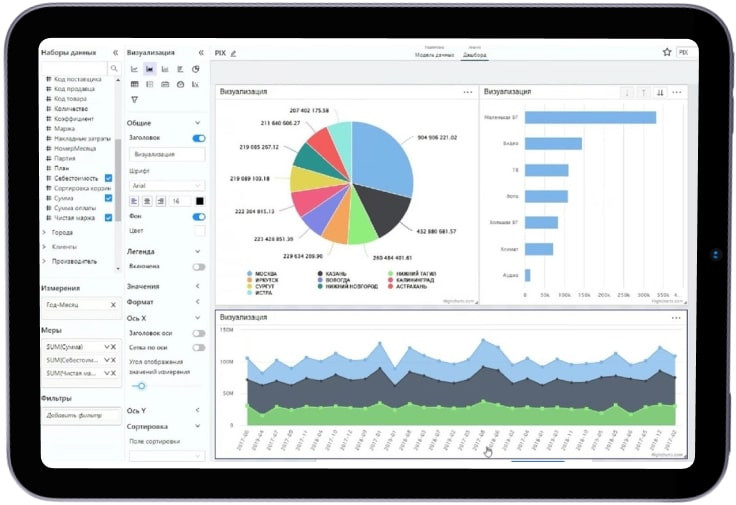
Task: Uncheck the Себестоимость checkbox
Action: [108, 178]
